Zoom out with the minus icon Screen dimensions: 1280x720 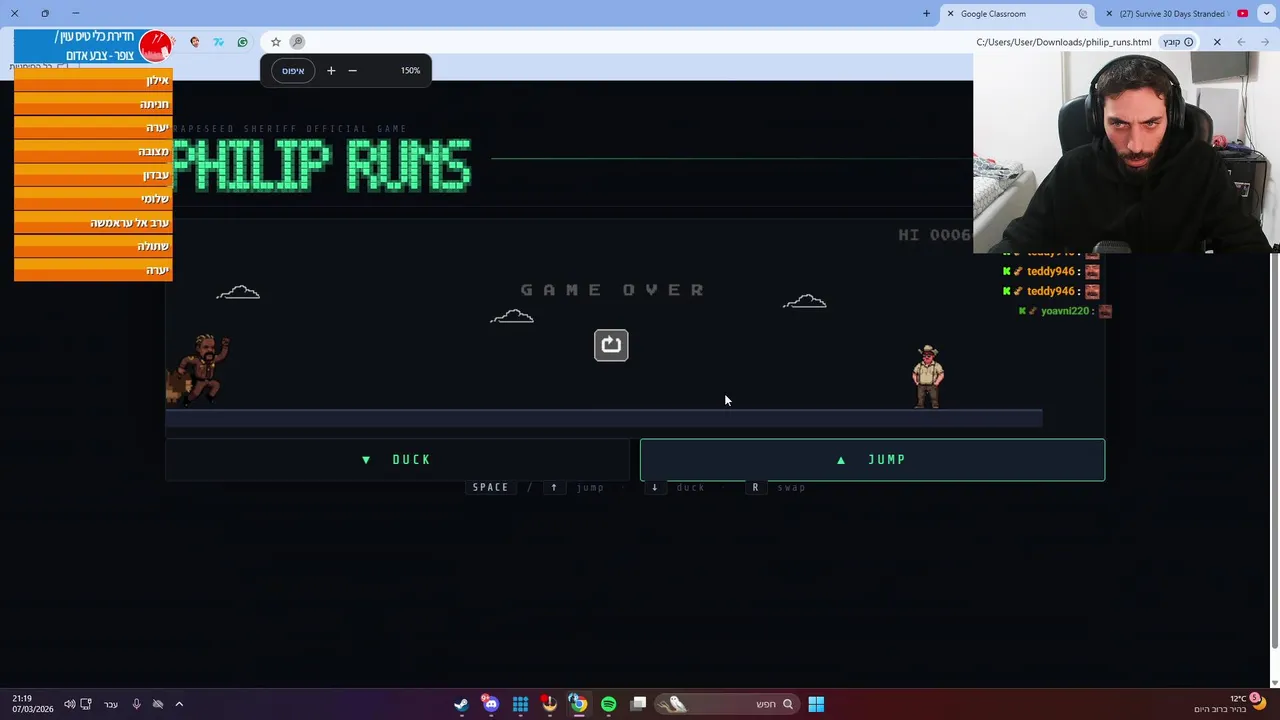point(352,71)
